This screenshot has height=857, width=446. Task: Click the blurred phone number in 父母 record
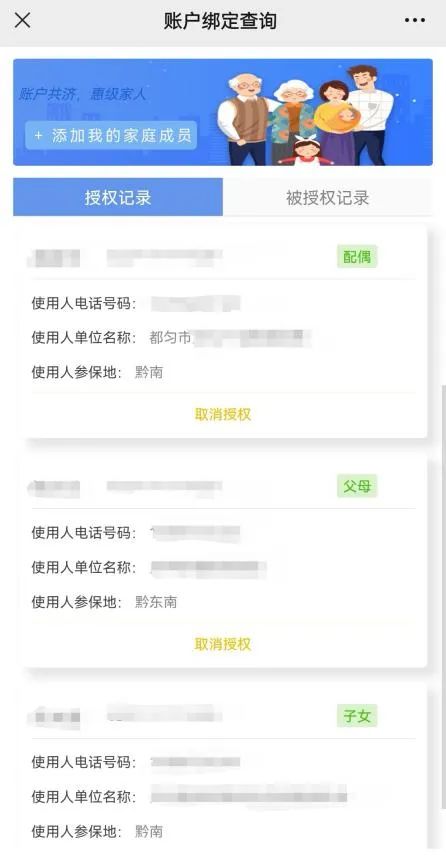[x=195, y=532]
